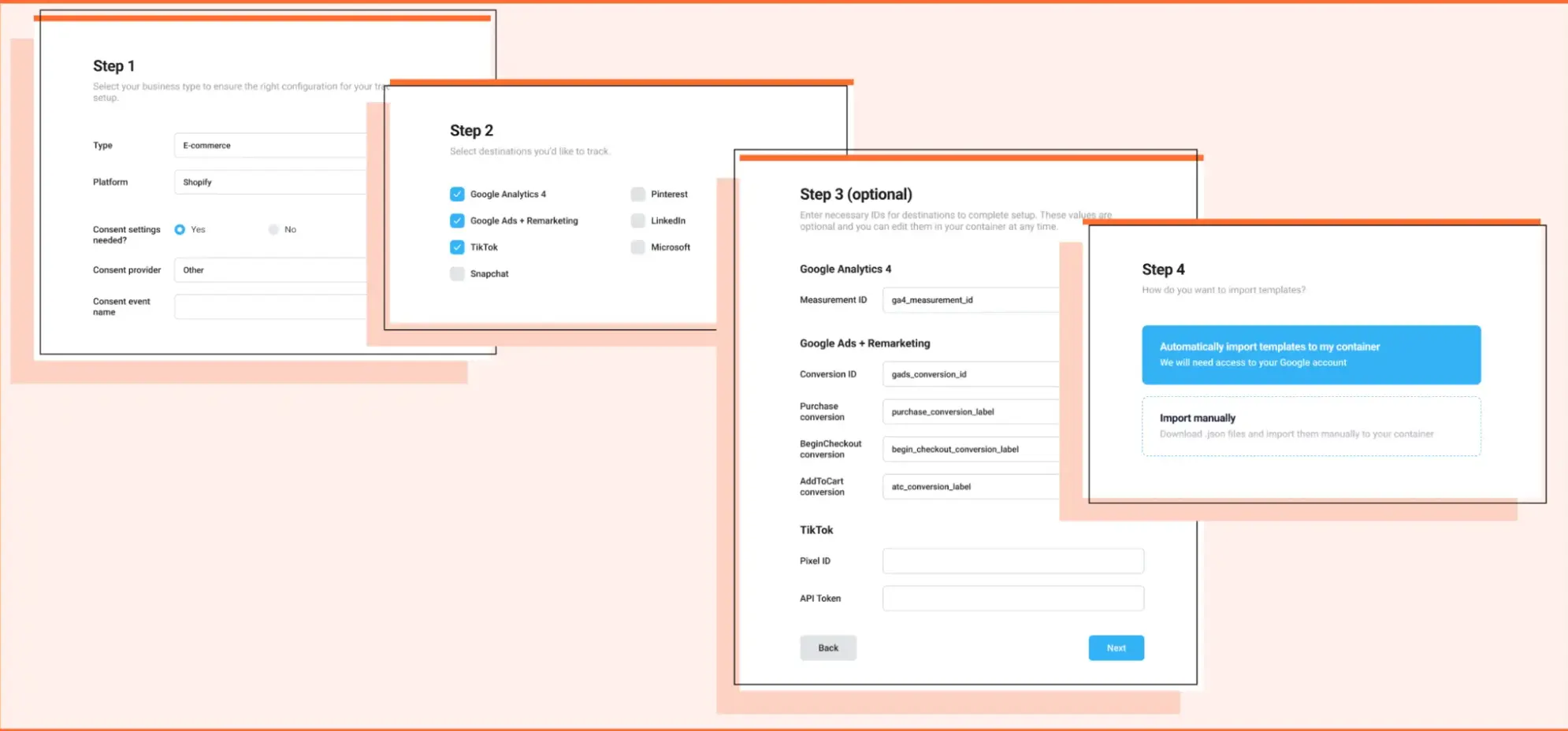
Task: Open the Platform dropdown showing Shopify
Action: tap(270, 182)
